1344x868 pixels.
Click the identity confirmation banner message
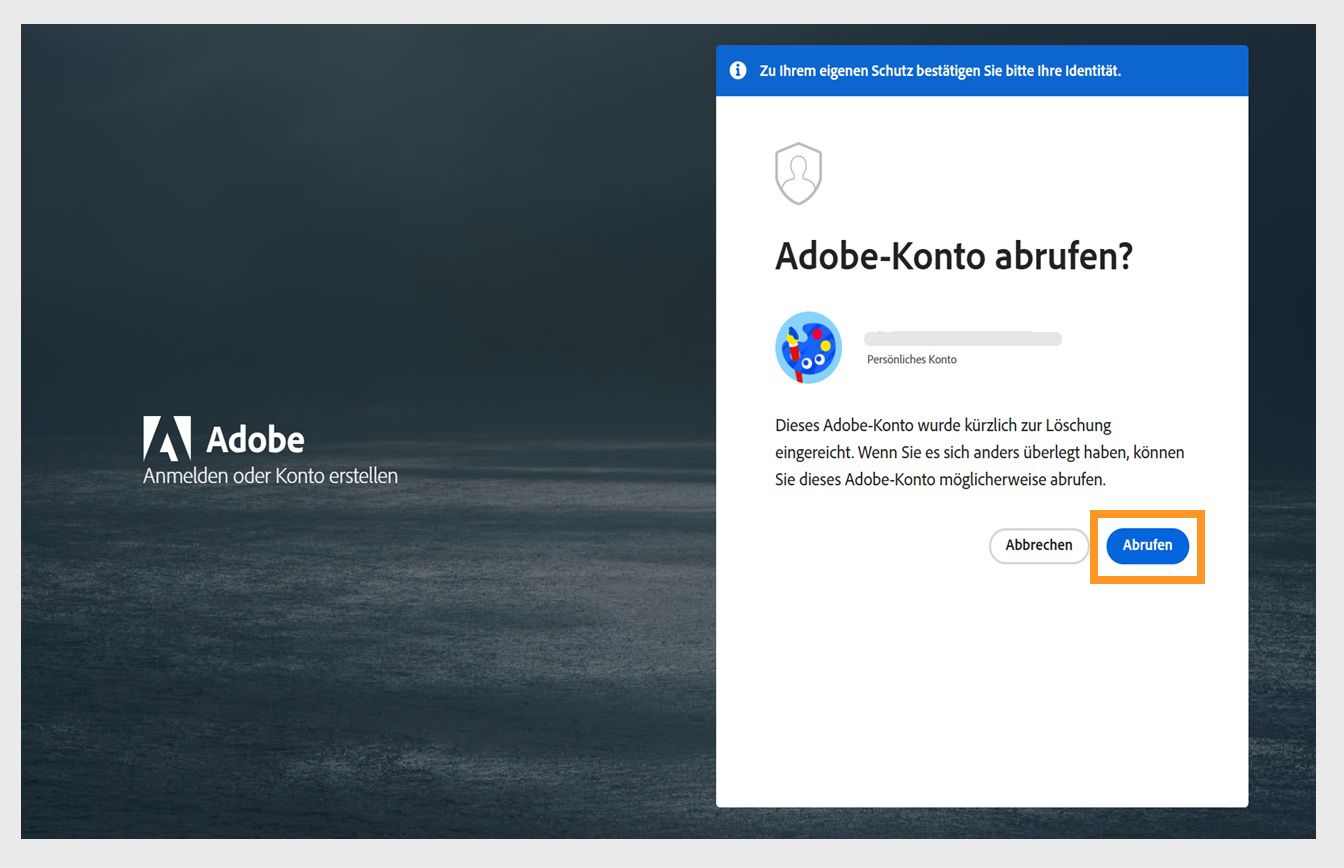pos(941,70)
